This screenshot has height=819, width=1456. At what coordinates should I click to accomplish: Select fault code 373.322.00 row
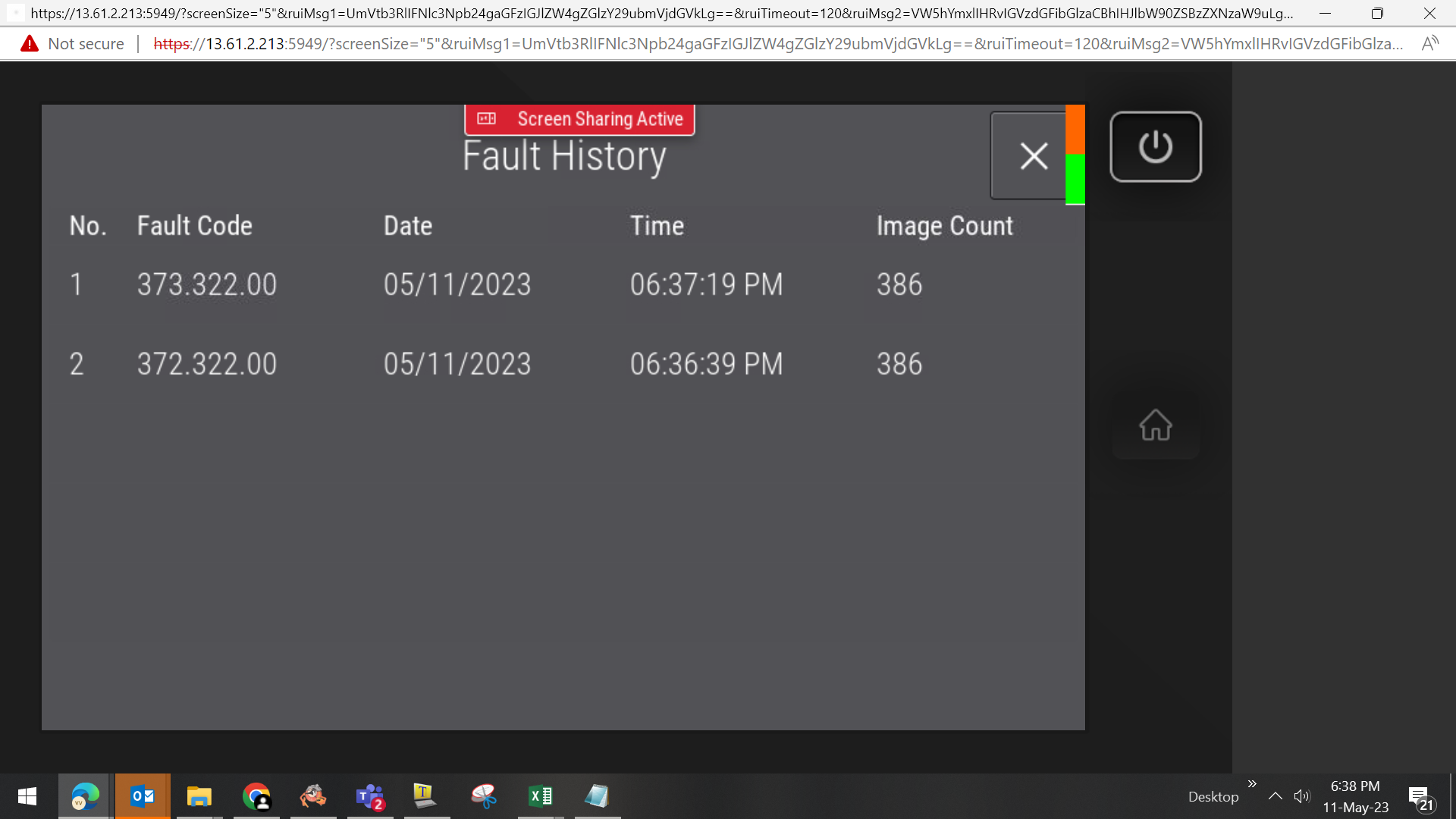(x=563, y=284)
